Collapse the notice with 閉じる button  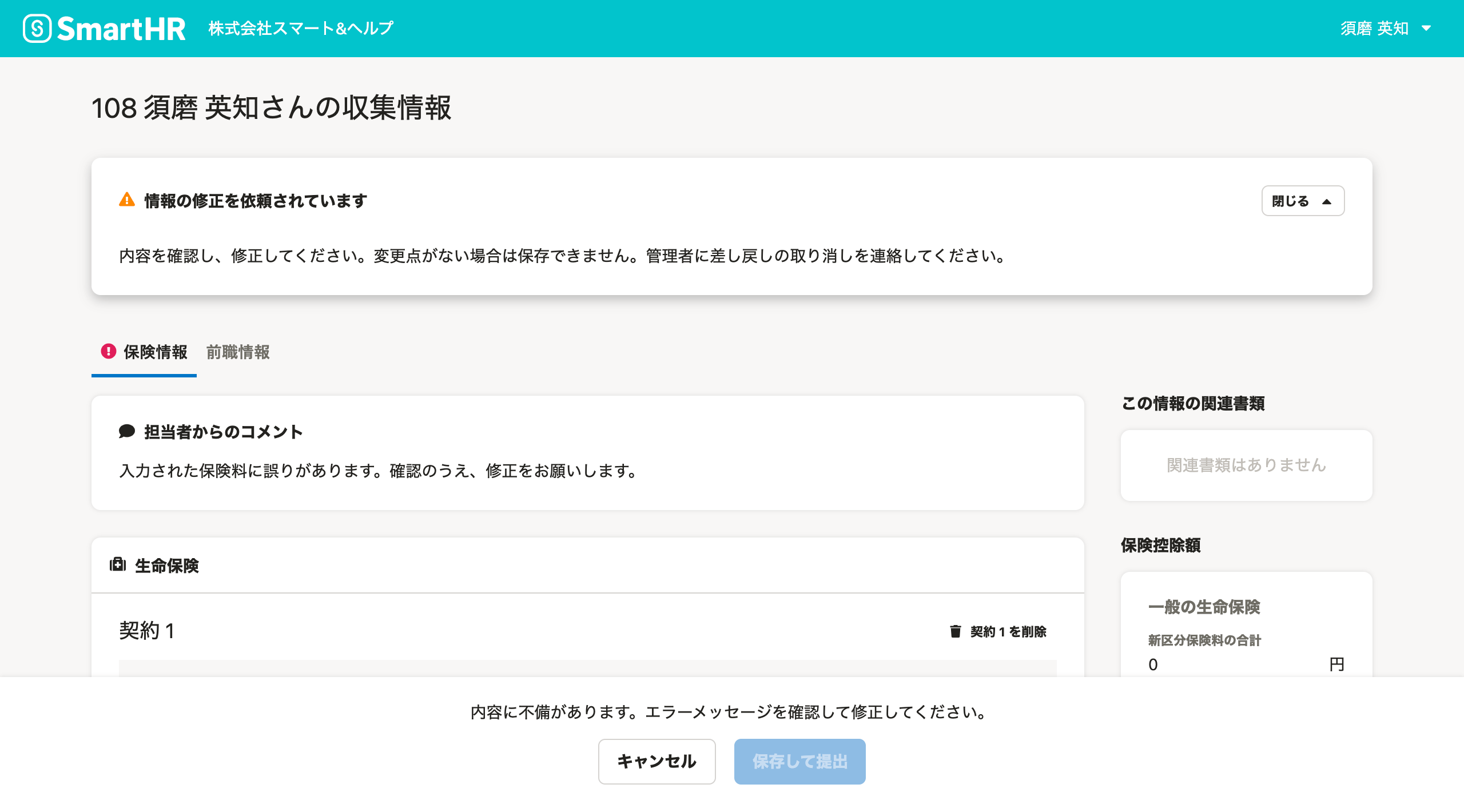tap(1303, 201)
